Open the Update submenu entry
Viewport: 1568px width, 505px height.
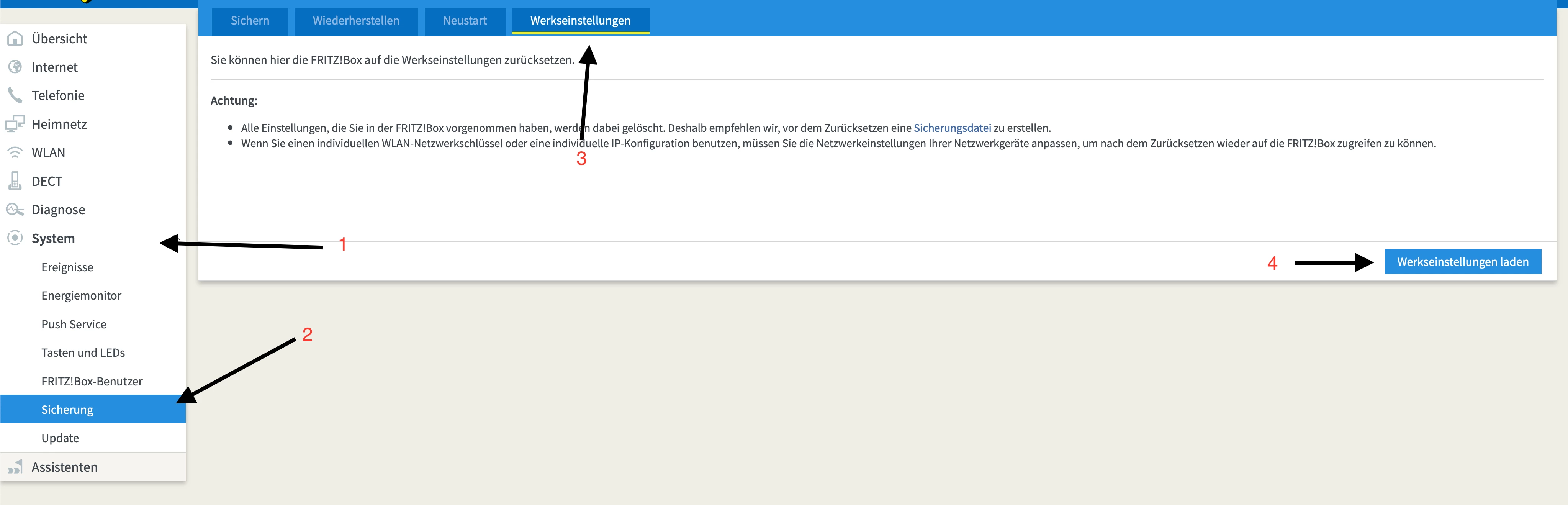[x=60, y=438]
